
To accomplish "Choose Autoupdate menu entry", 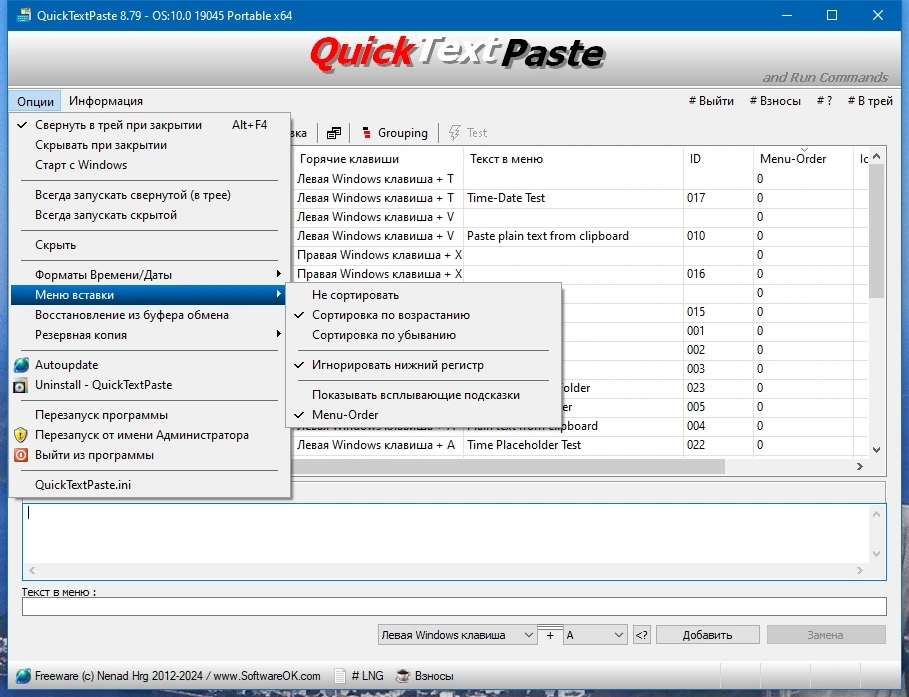I will tap(150, 365).
